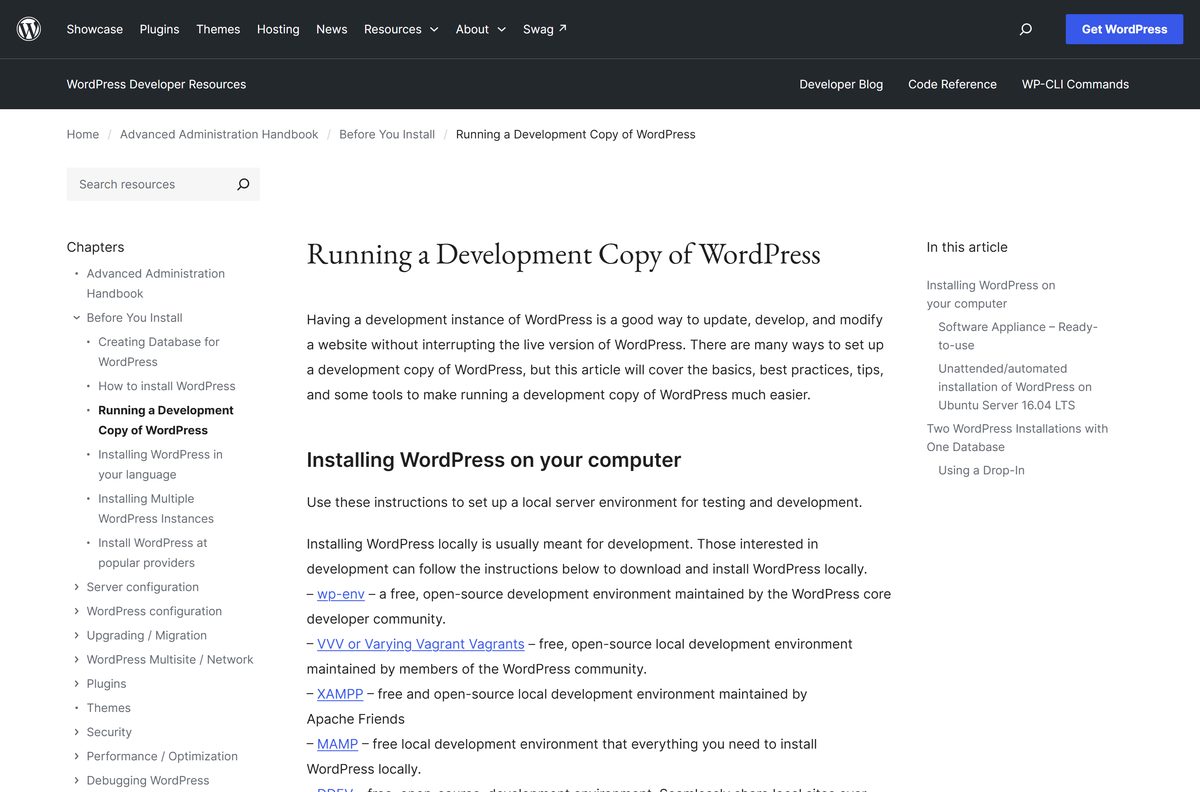Viewport: 1200px width, 792px height.
Task: Jump to Unattended/automated installation on Ubuntu section
Action: [x=1015, y=387]
